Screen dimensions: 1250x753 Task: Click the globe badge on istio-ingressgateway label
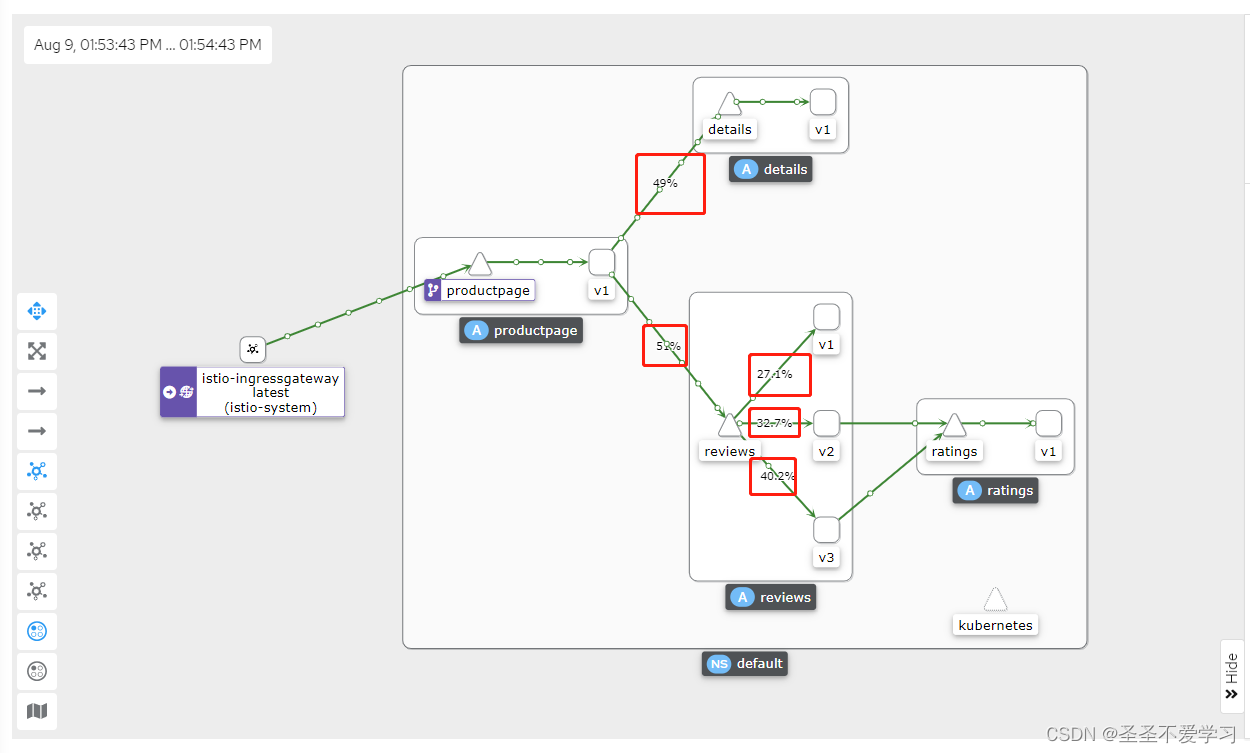click(187, 392)
